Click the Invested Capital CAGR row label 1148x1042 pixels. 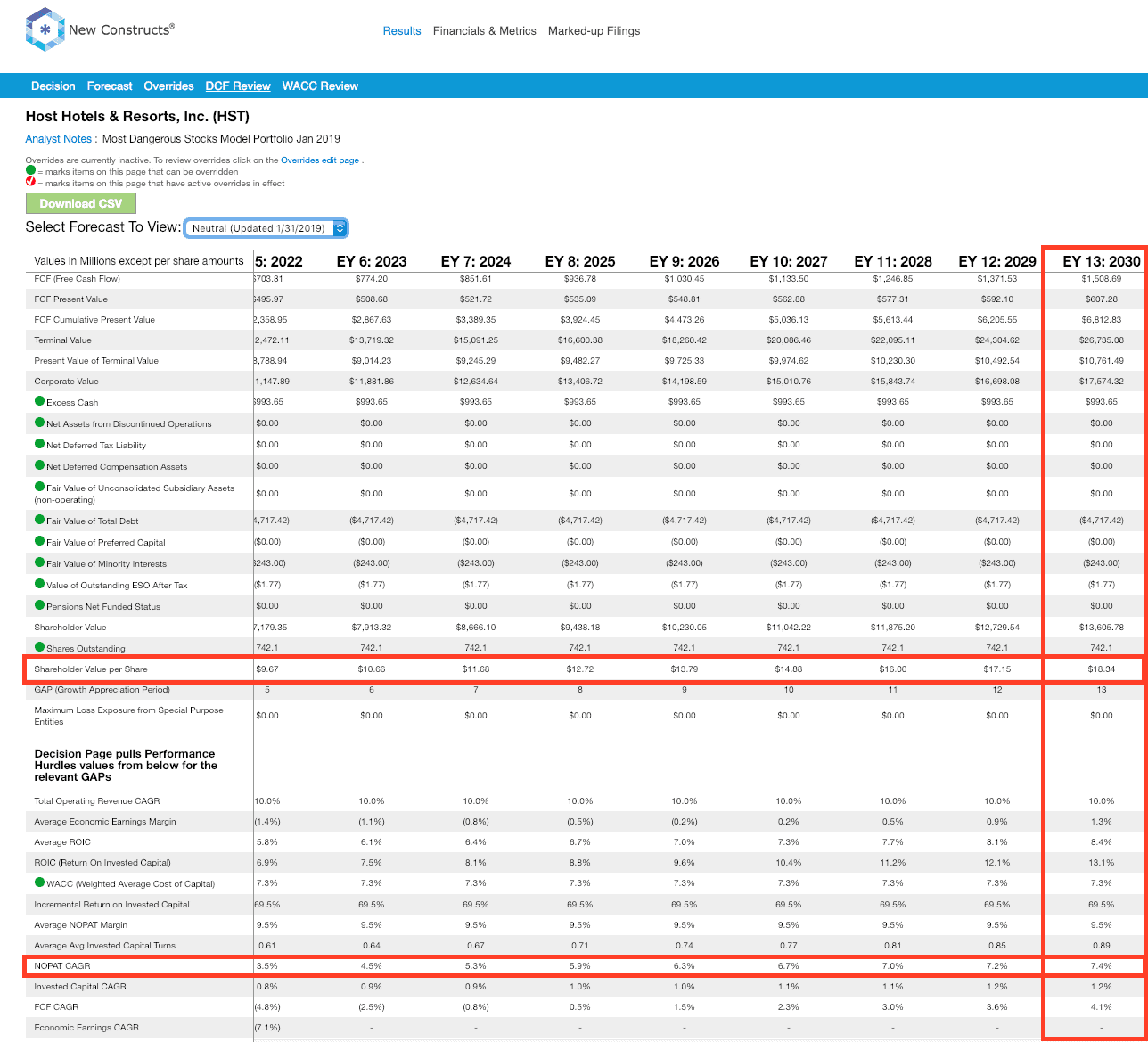[x=78, y=986]
